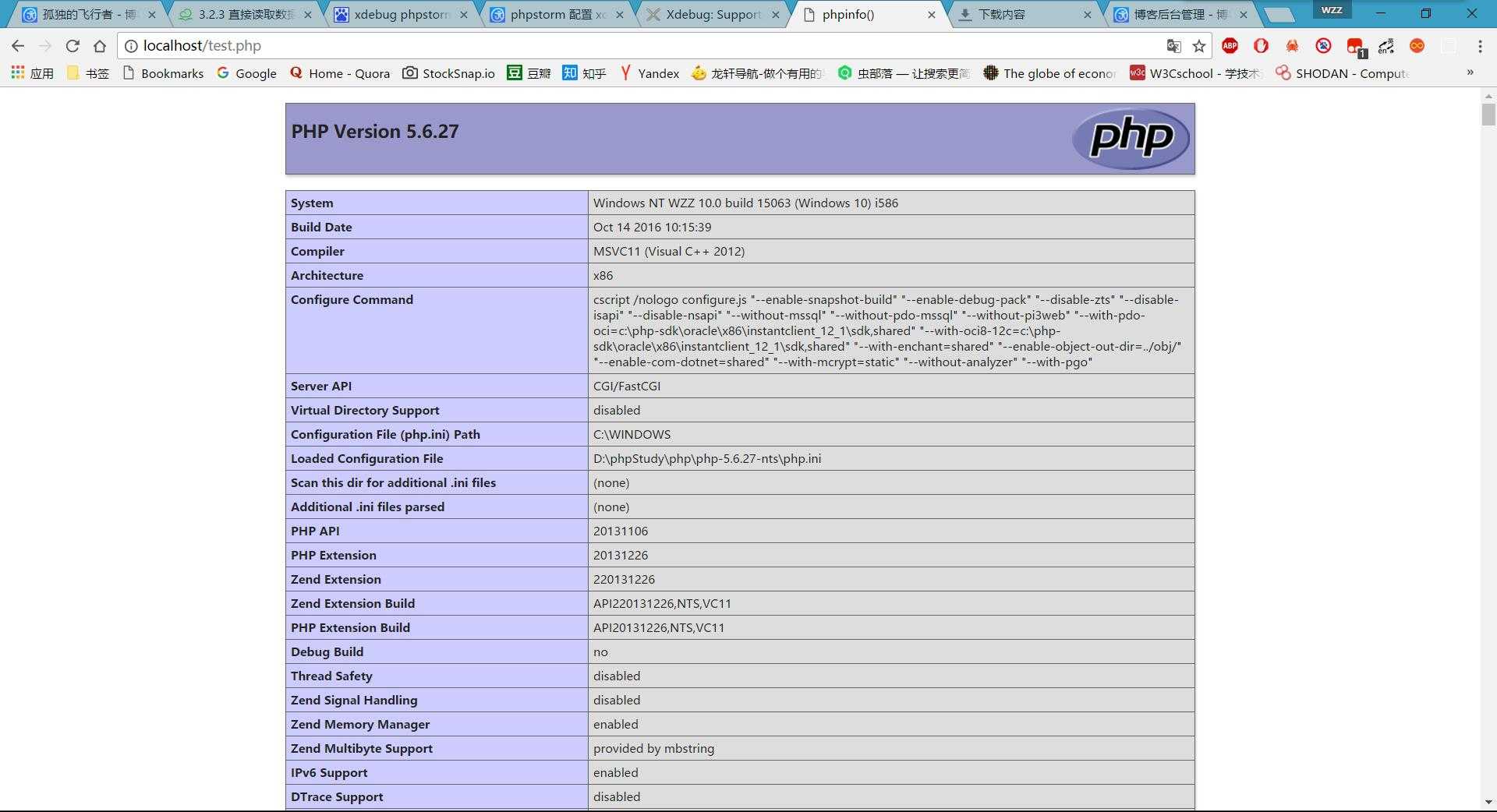Click the PHP Version 5.6.27 heading
1497x812 pixels.
375,131
